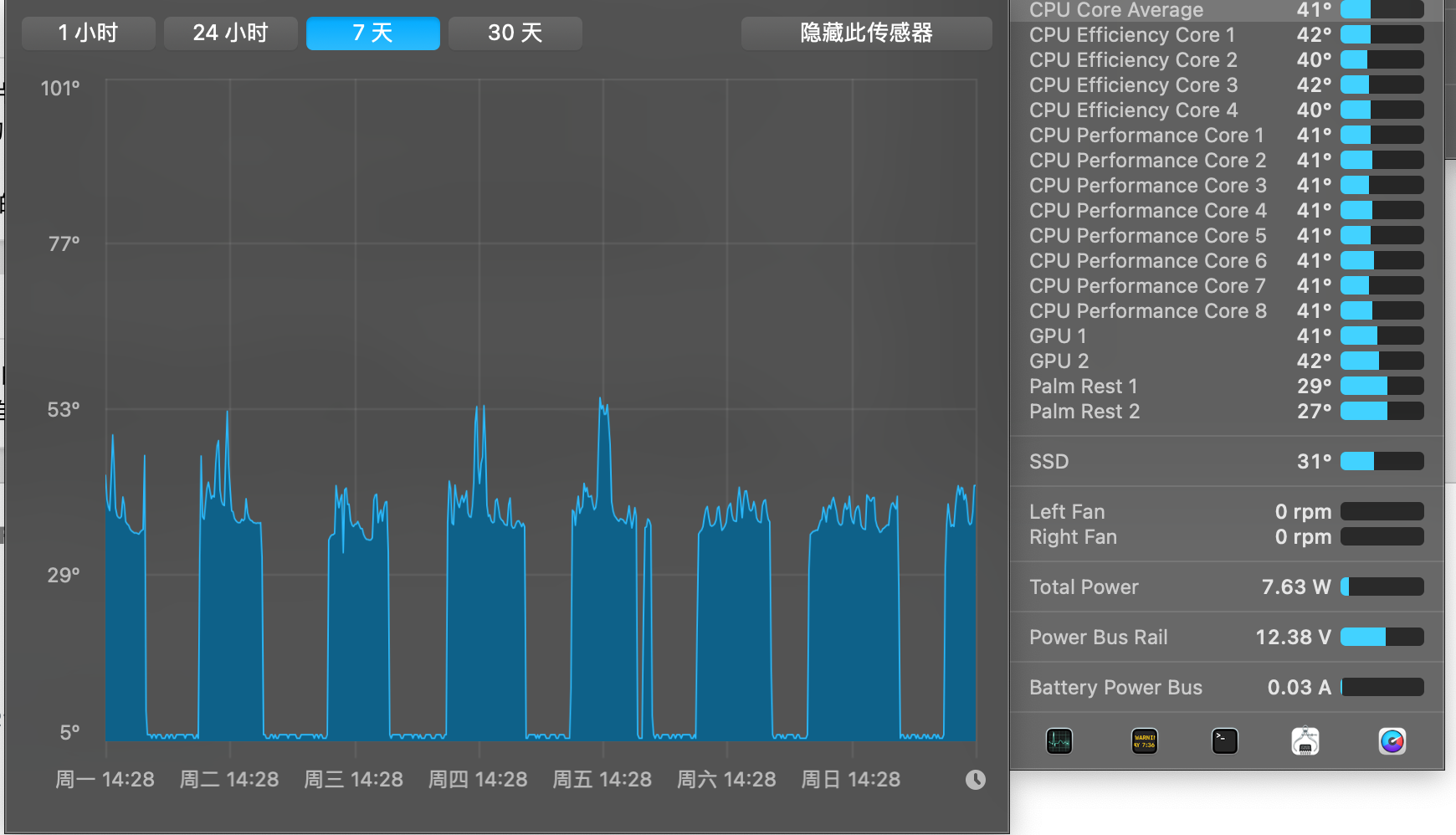Screen dimensions: 1456x835
Task: Click the Power Bus Rail level bar
Action: click(1382, 638)
